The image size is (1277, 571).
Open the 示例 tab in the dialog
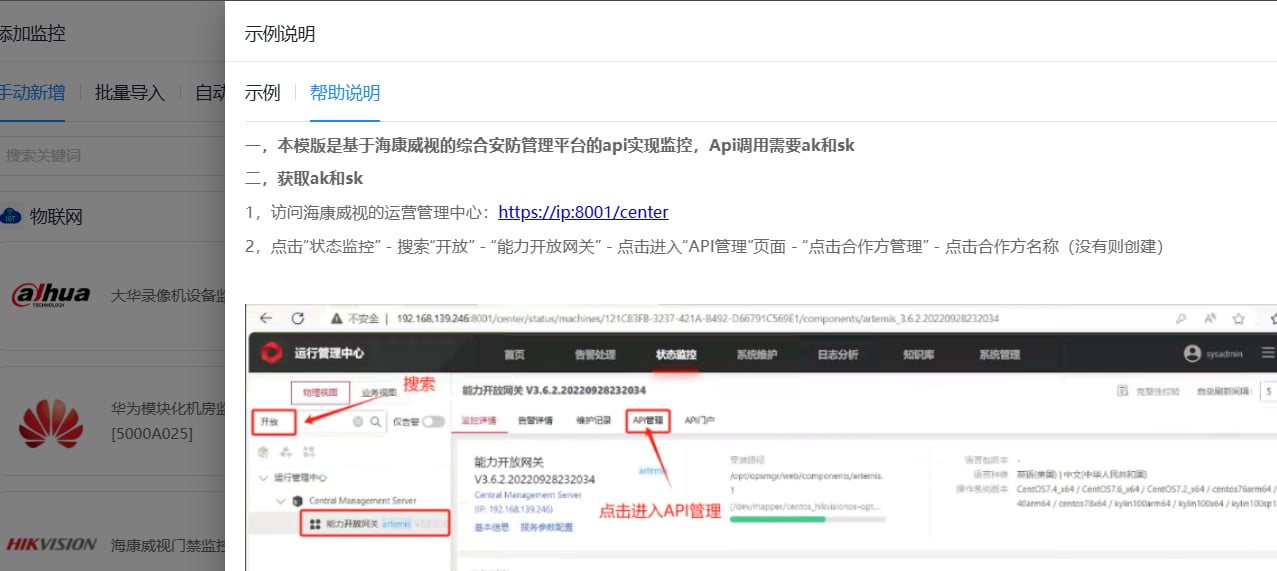tap(262, 93)
